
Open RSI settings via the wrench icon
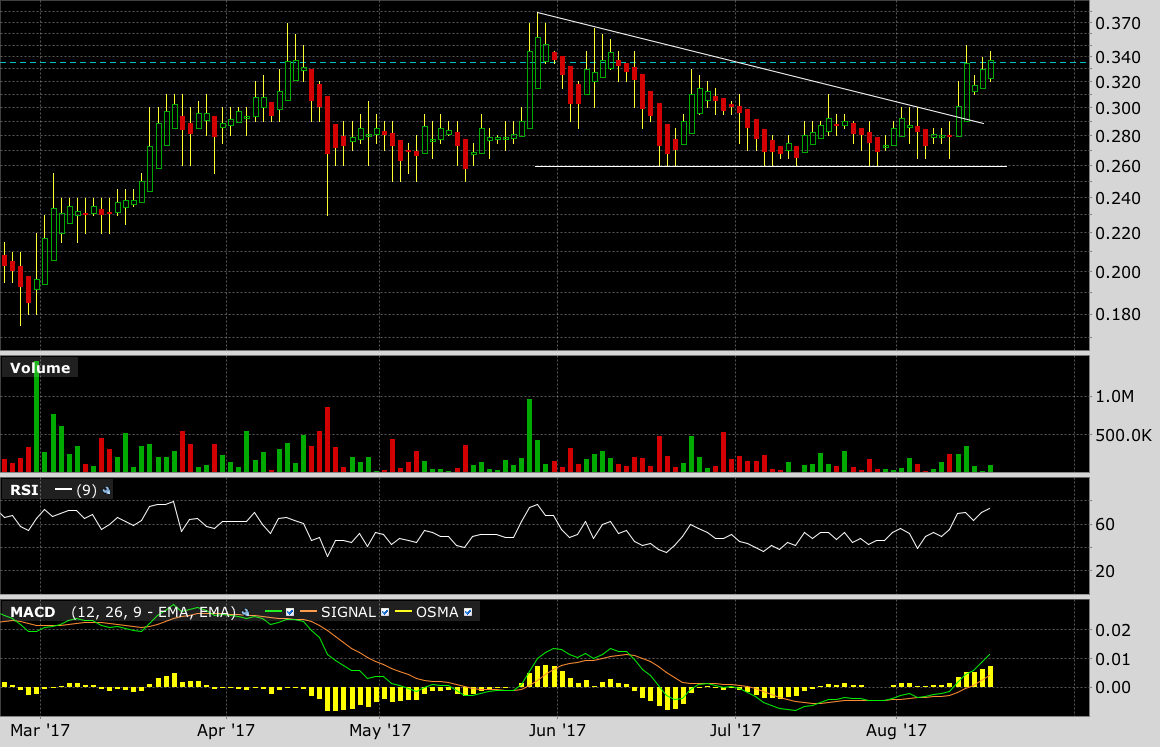[107, 490]
